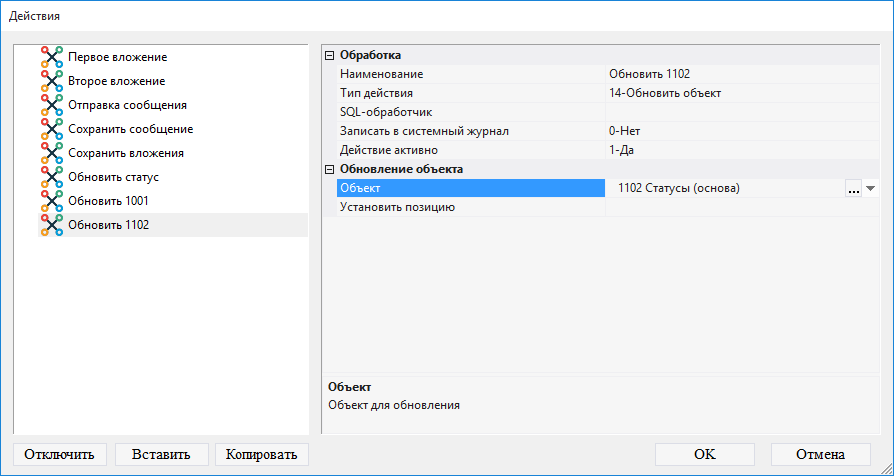Click the icon beside Сохранить сообщение
The width and height of the screenshot is (894, 476).
(51, 129)
